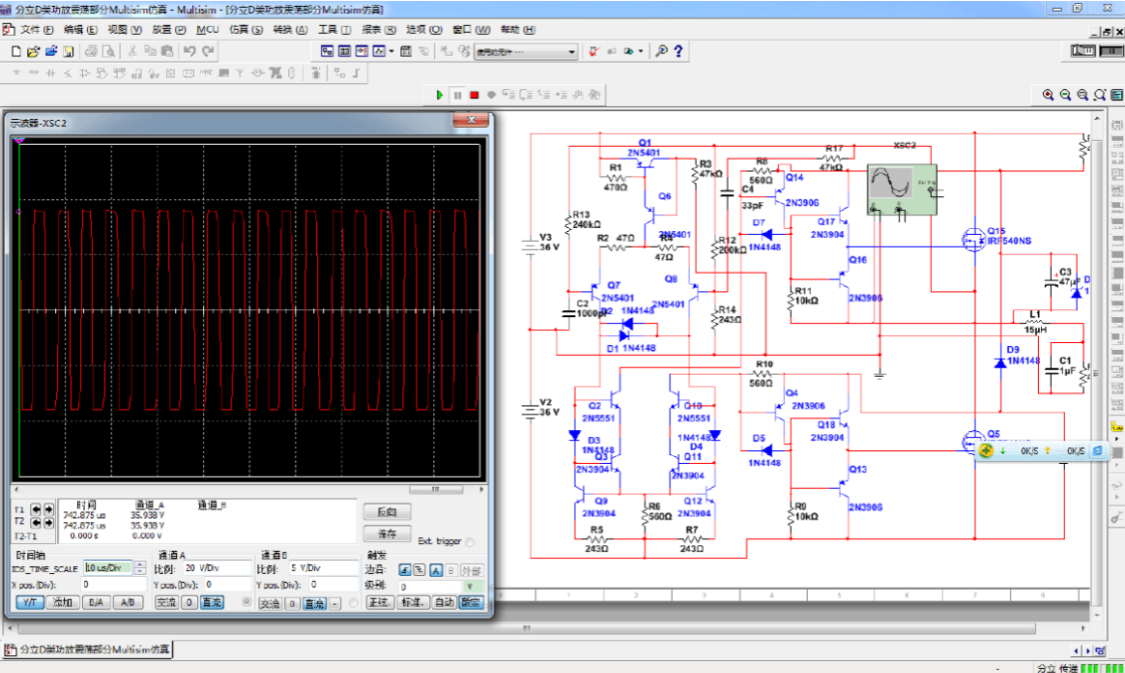Image resolution: width=1125 pixels, height=673 pixels.
Task: Click the Spreadsheet view toolbar icon
Action: (x=344, y=51)
